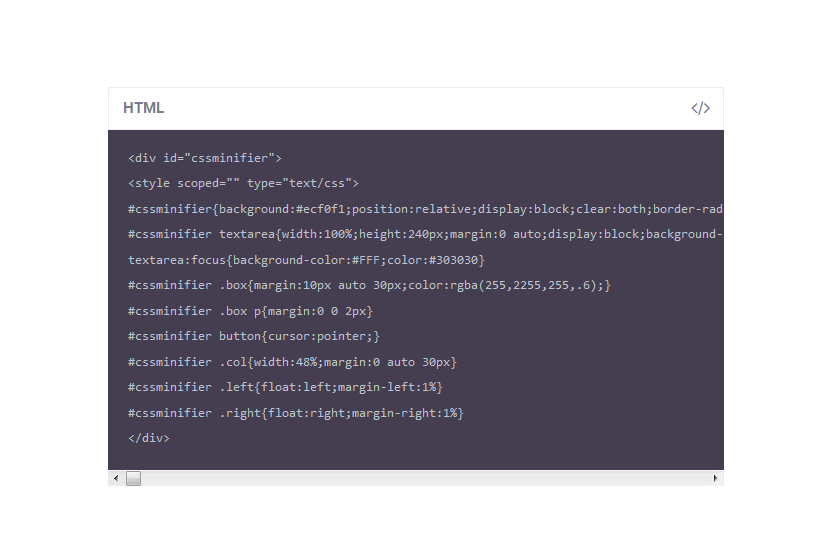Click the HTML panel title
Image resolution: width=836 pixels, height=558 pixels.
143,108
